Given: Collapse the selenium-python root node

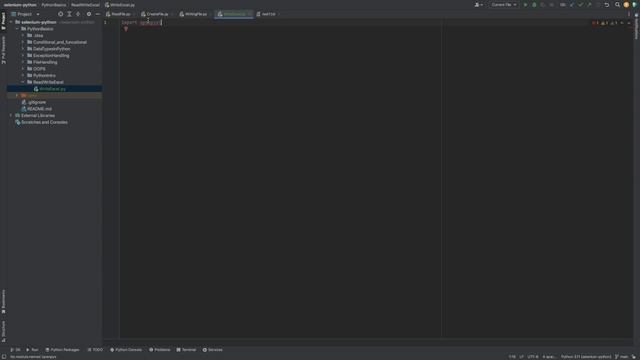Looking at the screenshot, I should 11,22.
